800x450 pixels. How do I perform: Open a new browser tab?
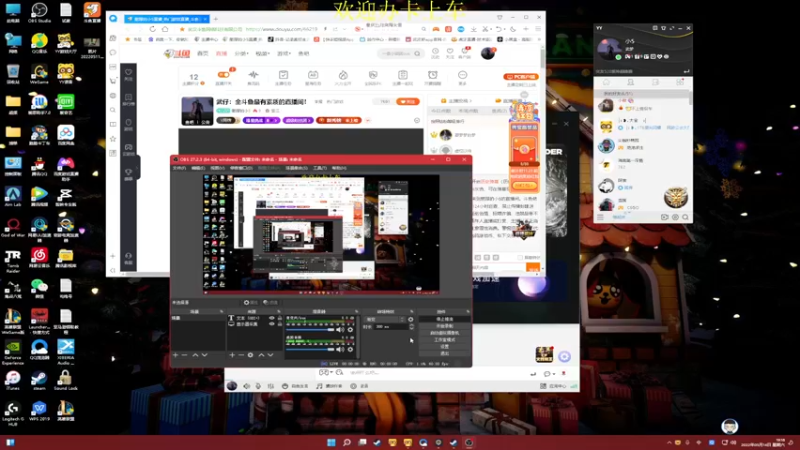[x=215, y=19]
